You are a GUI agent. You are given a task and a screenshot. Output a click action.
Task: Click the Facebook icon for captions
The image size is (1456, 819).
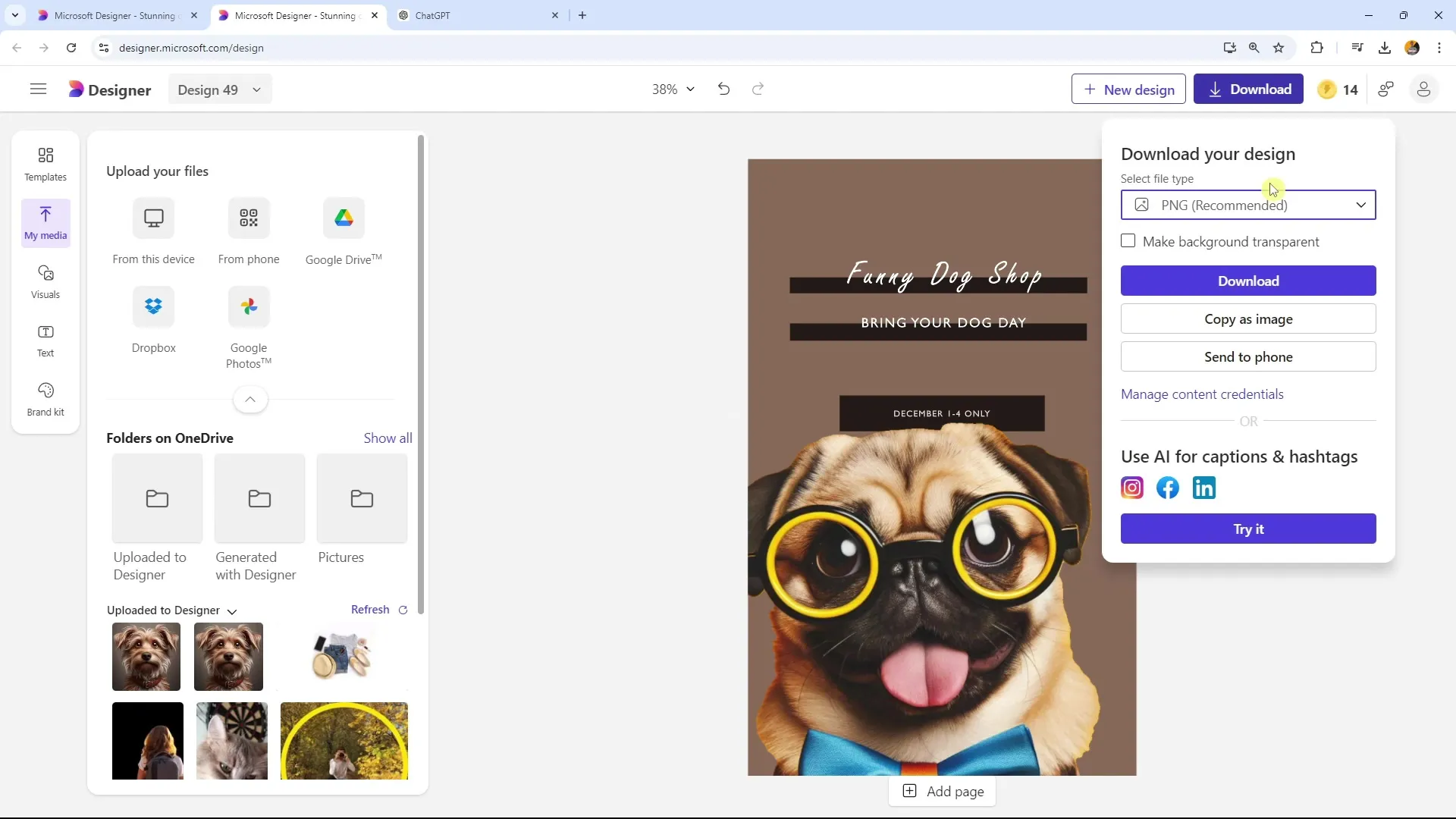(1168, 487)
